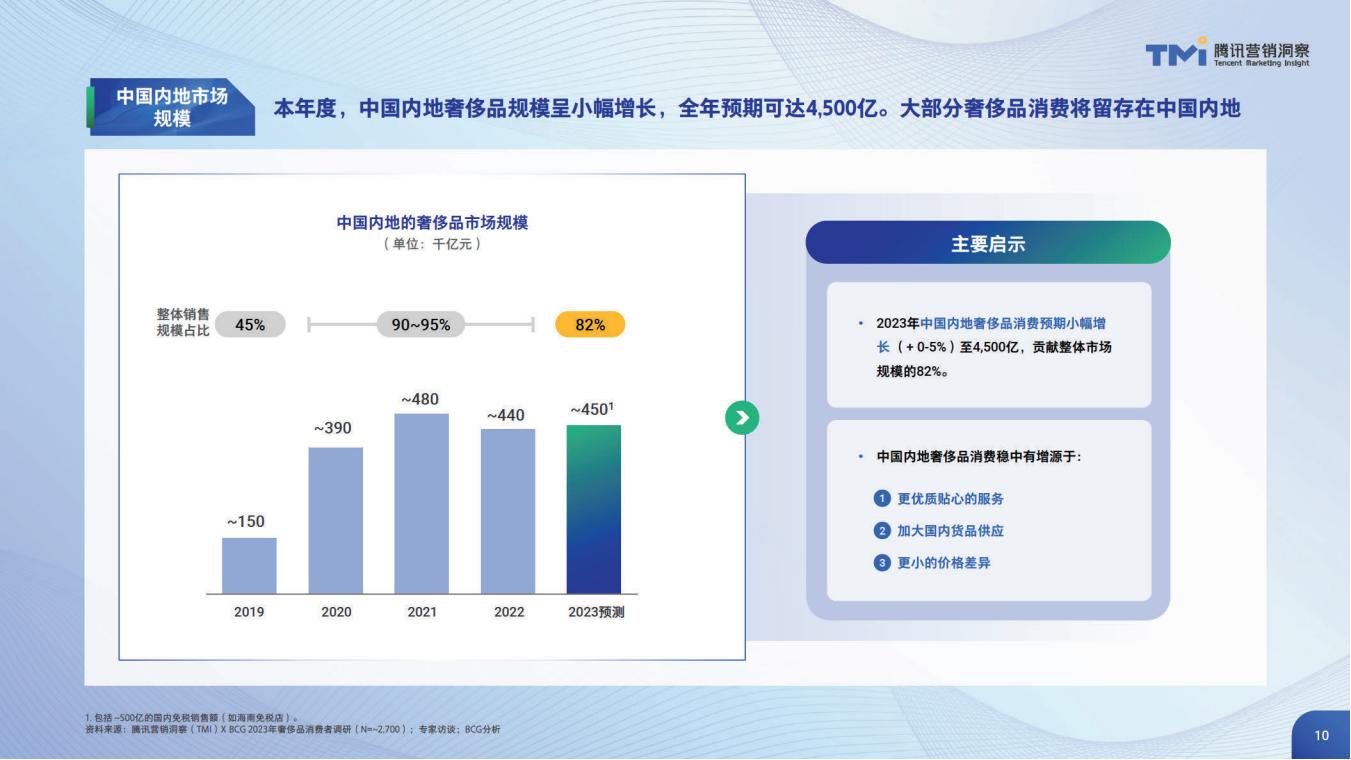Screen dimensions: 1351x760
Task: Click the line 中国内地奢侈品消费稳中有增源于
Action: (979, 456)
